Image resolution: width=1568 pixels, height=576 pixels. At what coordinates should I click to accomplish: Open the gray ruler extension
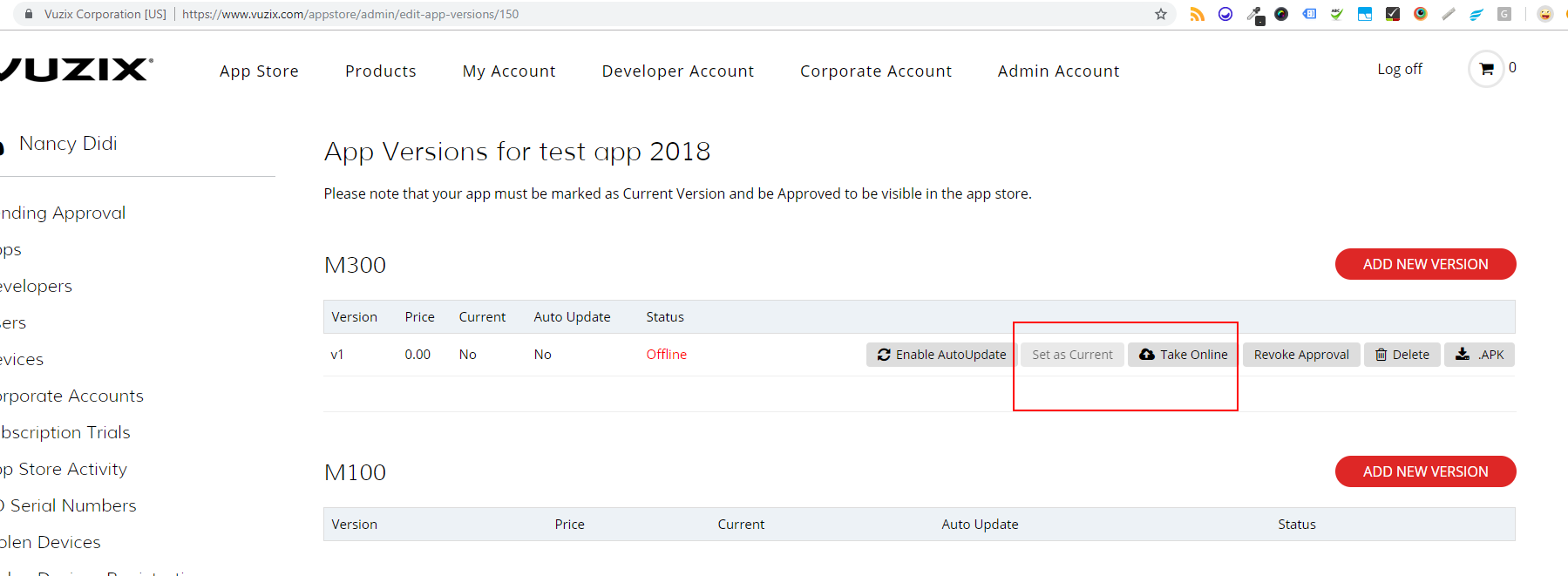click(x=1449, y=14)
